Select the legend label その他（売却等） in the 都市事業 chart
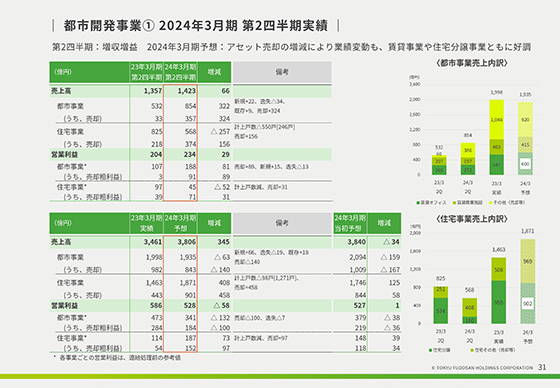 pos(509,203)
